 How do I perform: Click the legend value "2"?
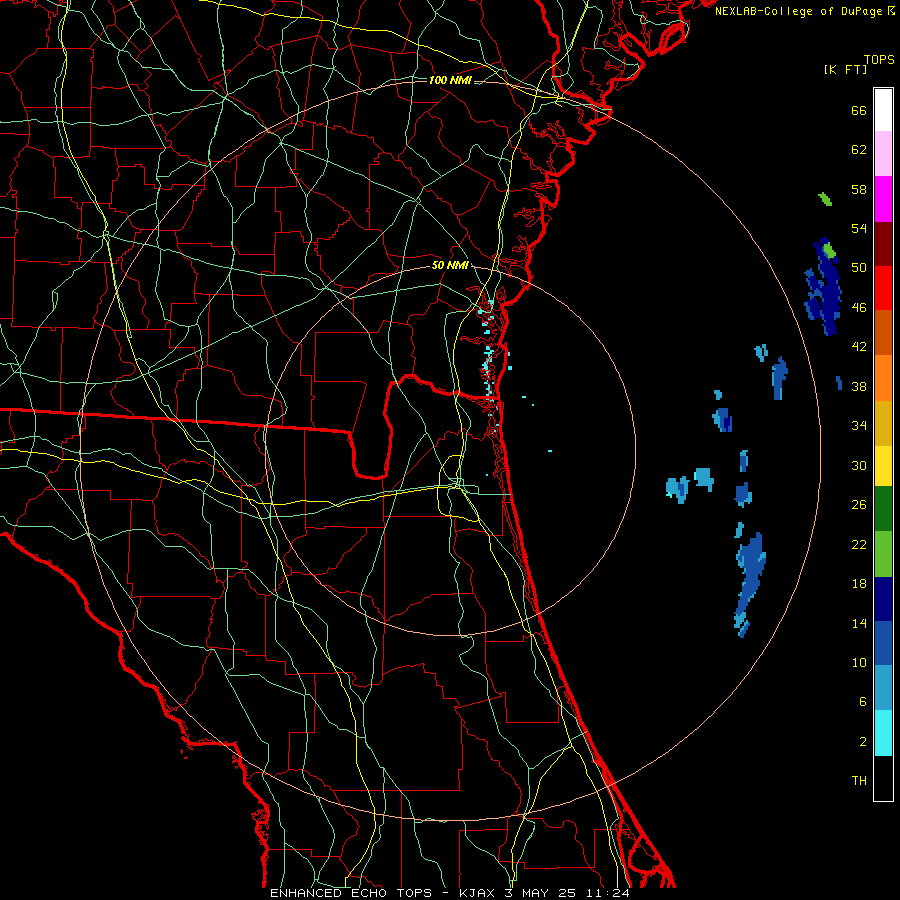pos(863,742)
